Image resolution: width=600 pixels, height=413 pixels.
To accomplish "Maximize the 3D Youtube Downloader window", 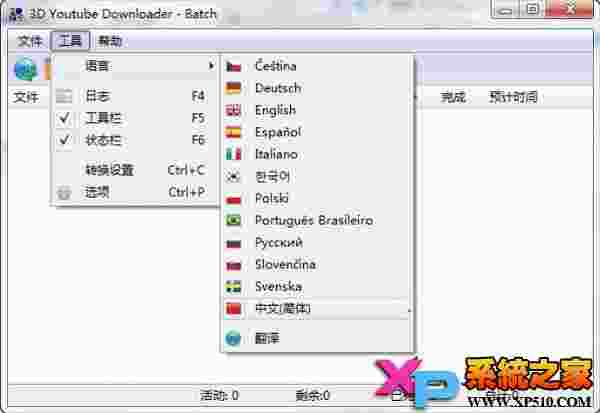I will (532, 9).
